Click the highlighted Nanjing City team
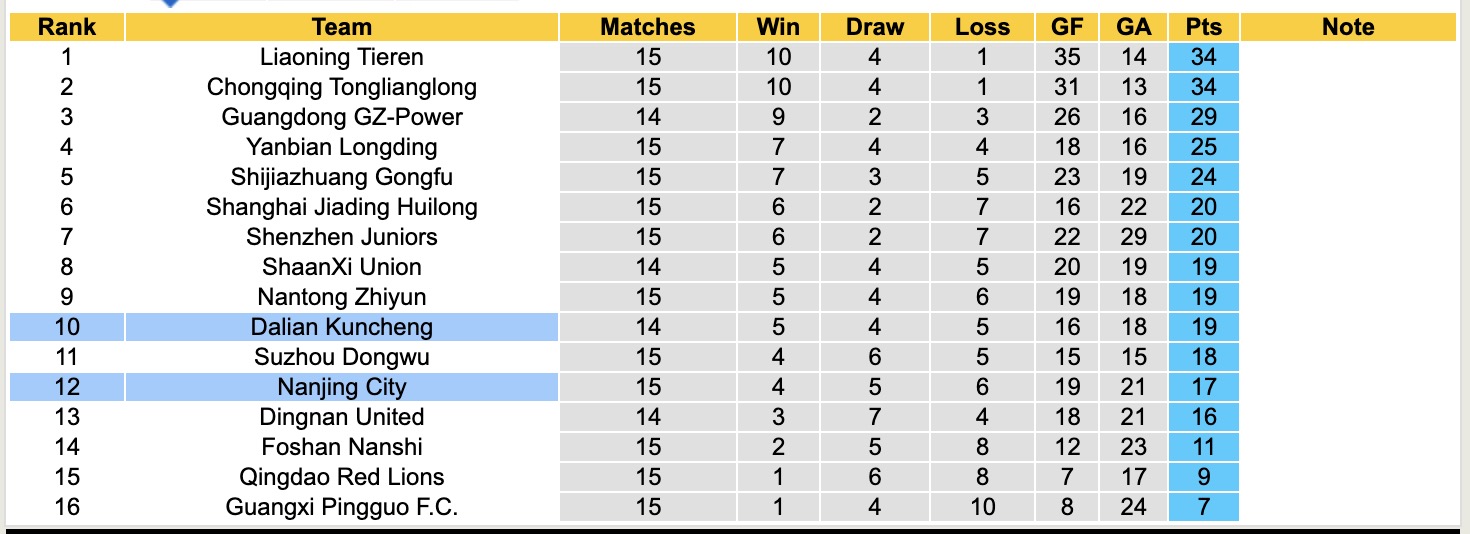Screen dimensions: 1470x534 [x=342, y=387]
